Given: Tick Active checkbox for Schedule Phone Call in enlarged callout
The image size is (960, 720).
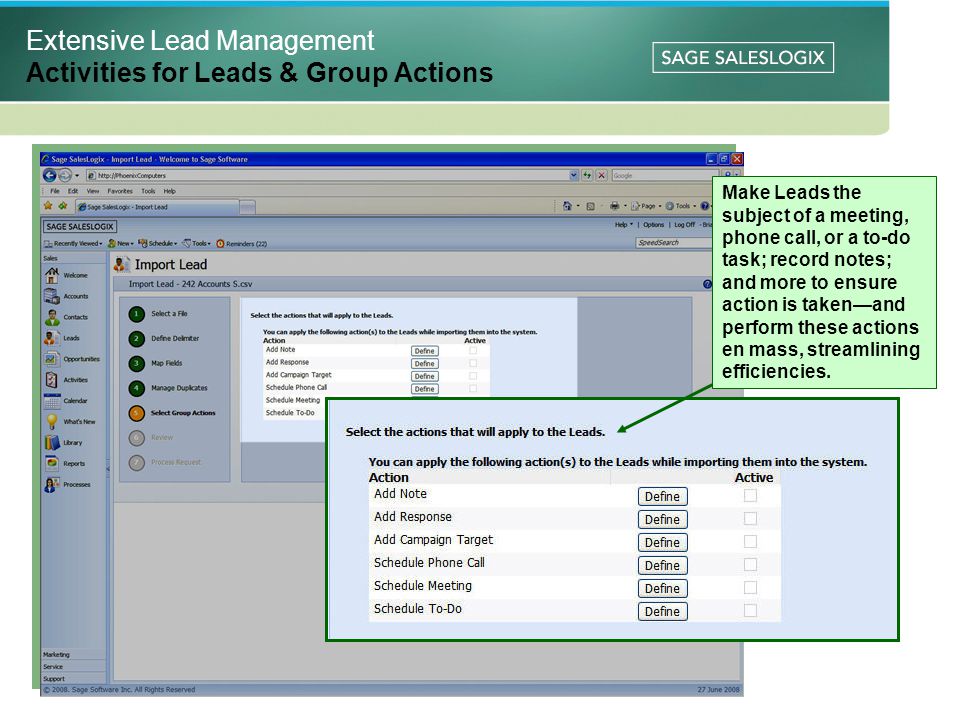Looking at the screenshot, I should click(750, 564).
